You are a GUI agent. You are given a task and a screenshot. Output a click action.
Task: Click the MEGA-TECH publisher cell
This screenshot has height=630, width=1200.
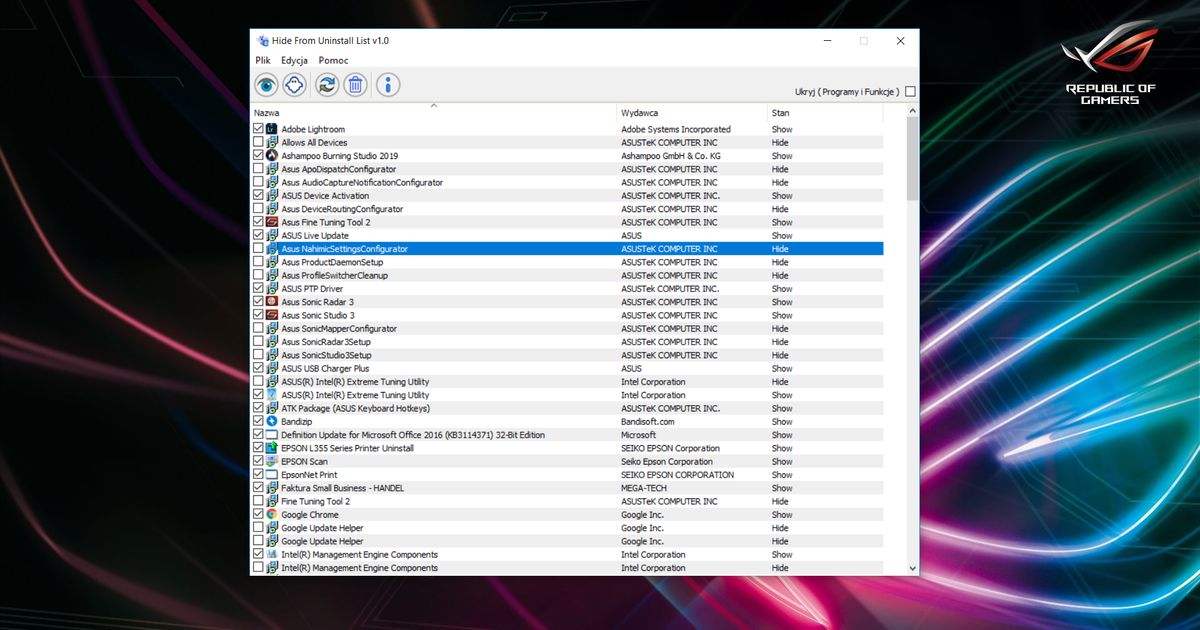[644, 488]
